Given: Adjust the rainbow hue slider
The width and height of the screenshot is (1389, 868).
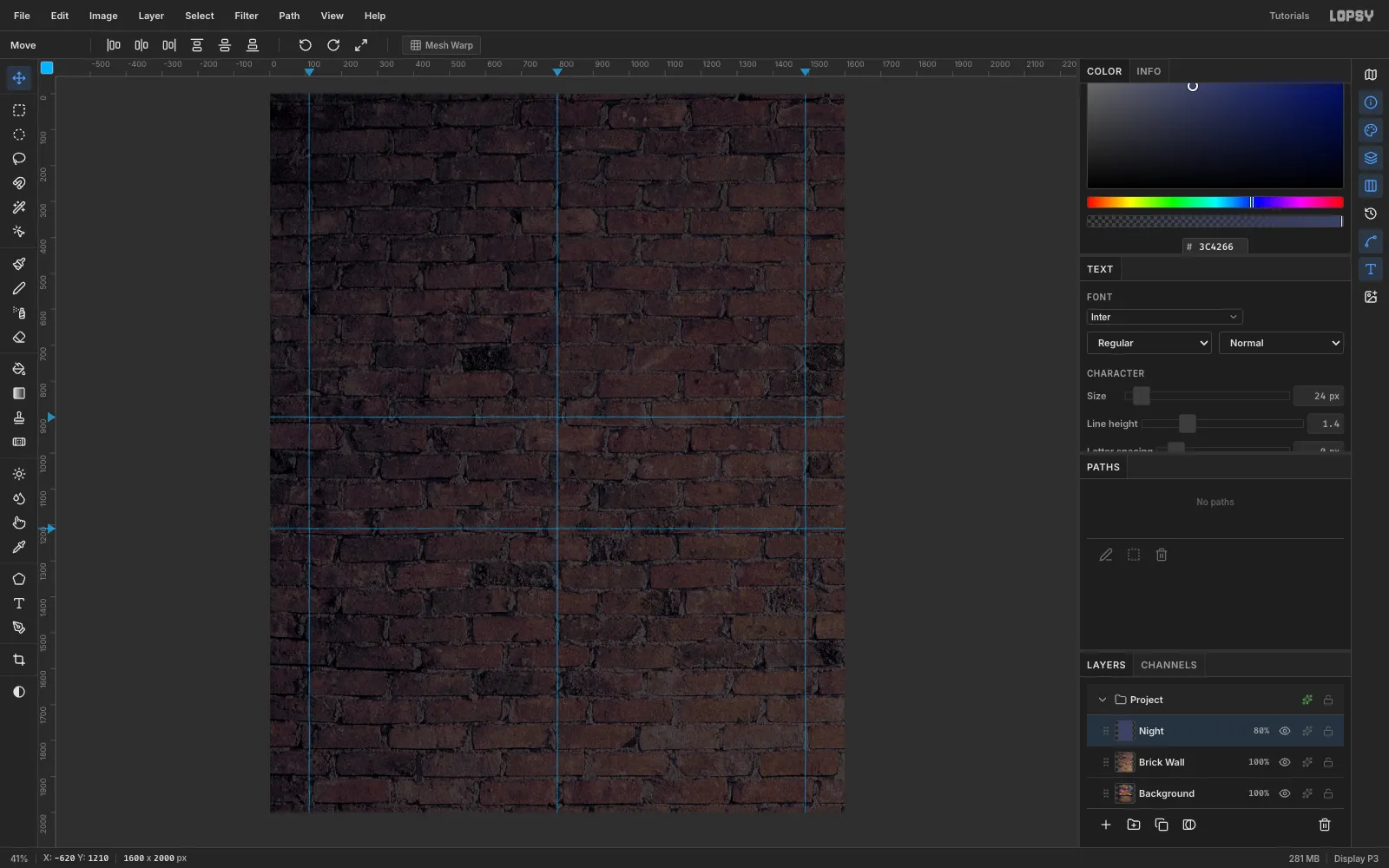Looking at the screenshot, I should pyautogui.click(x=1215, y=202).
